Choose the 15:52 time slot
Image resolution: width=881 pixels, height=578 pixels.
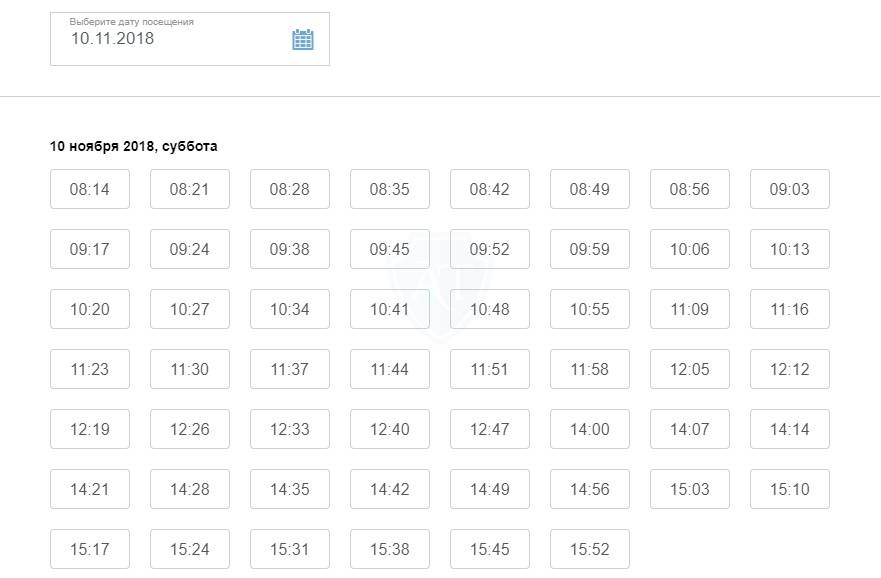tap(590, 549)
